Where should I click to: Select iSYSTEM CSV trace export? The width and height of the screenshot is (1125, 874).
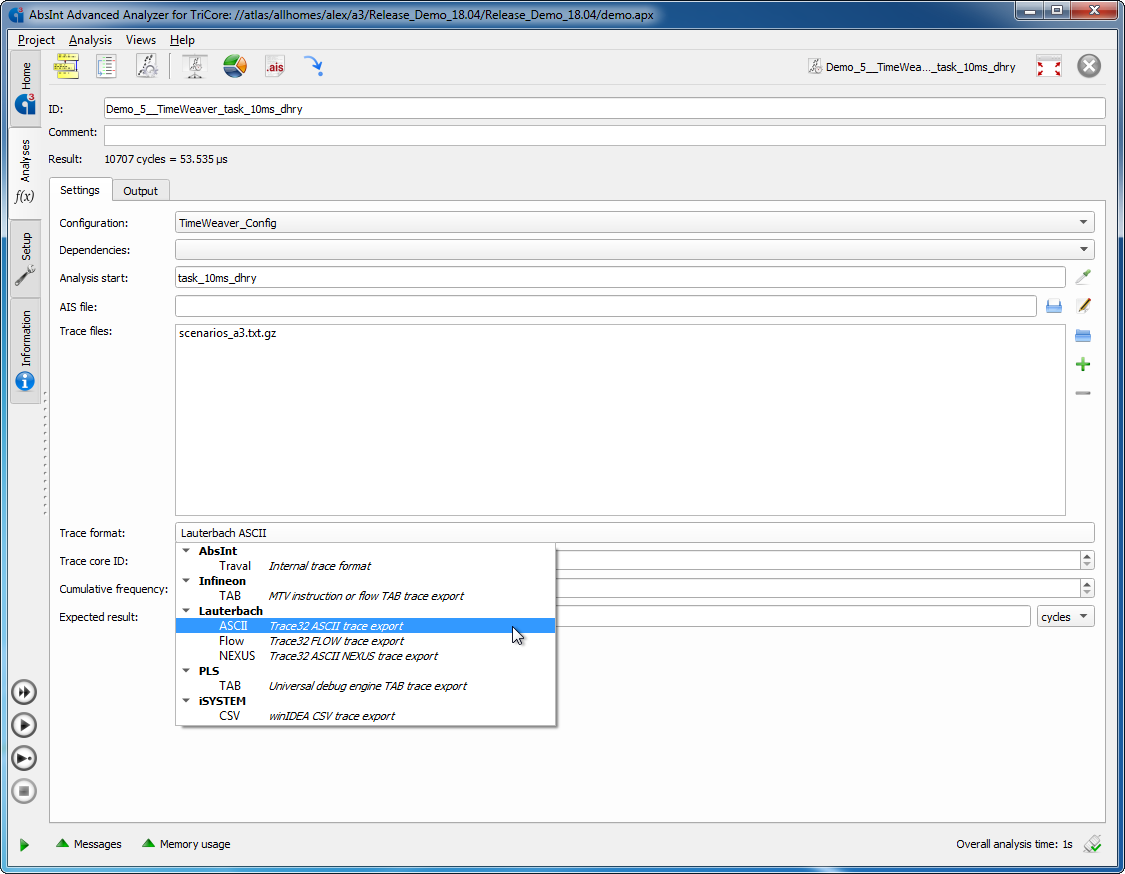point(365,716)
